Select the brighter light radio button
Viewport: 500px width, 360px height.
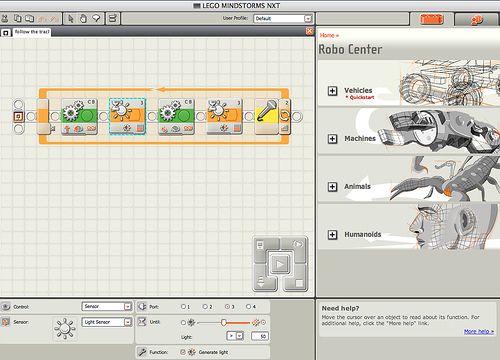coord(263,322)
